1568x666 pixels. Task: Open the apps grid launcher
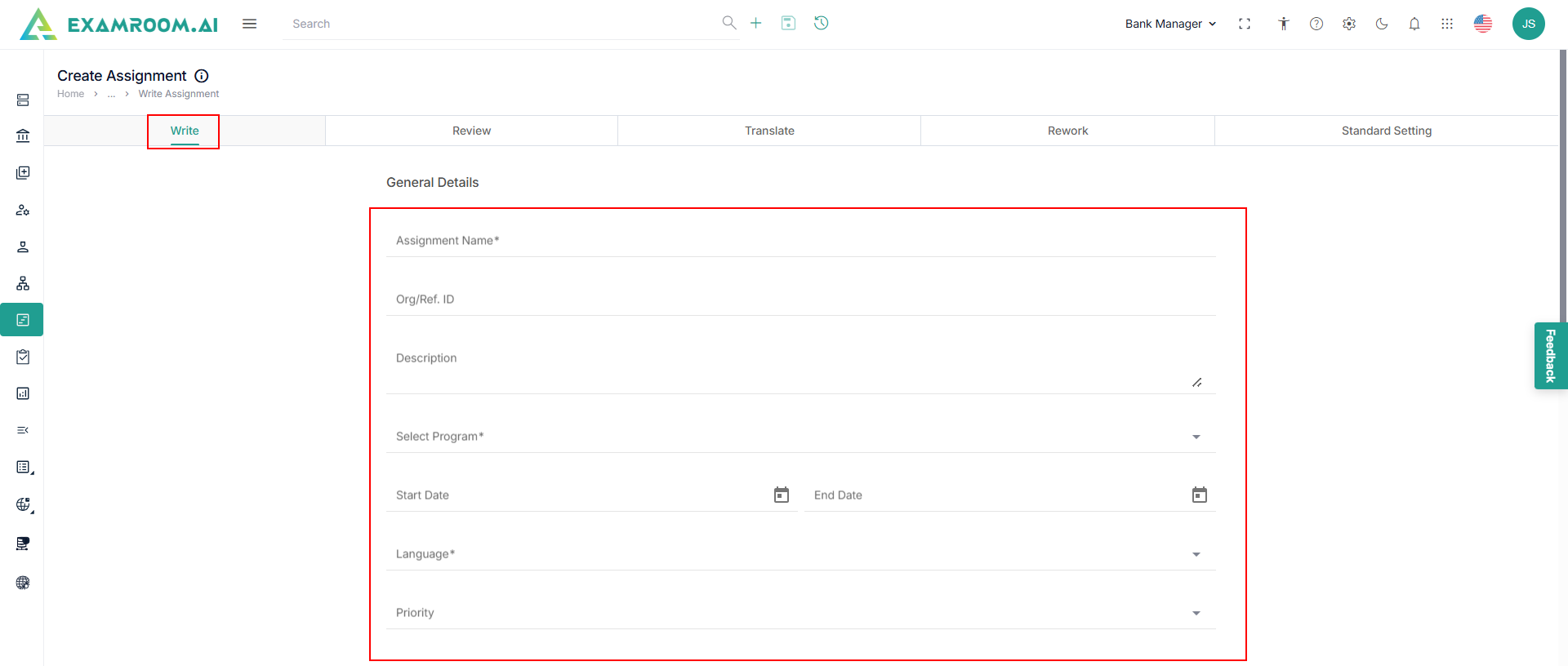pyautogui.click(x=1447, y=24)
